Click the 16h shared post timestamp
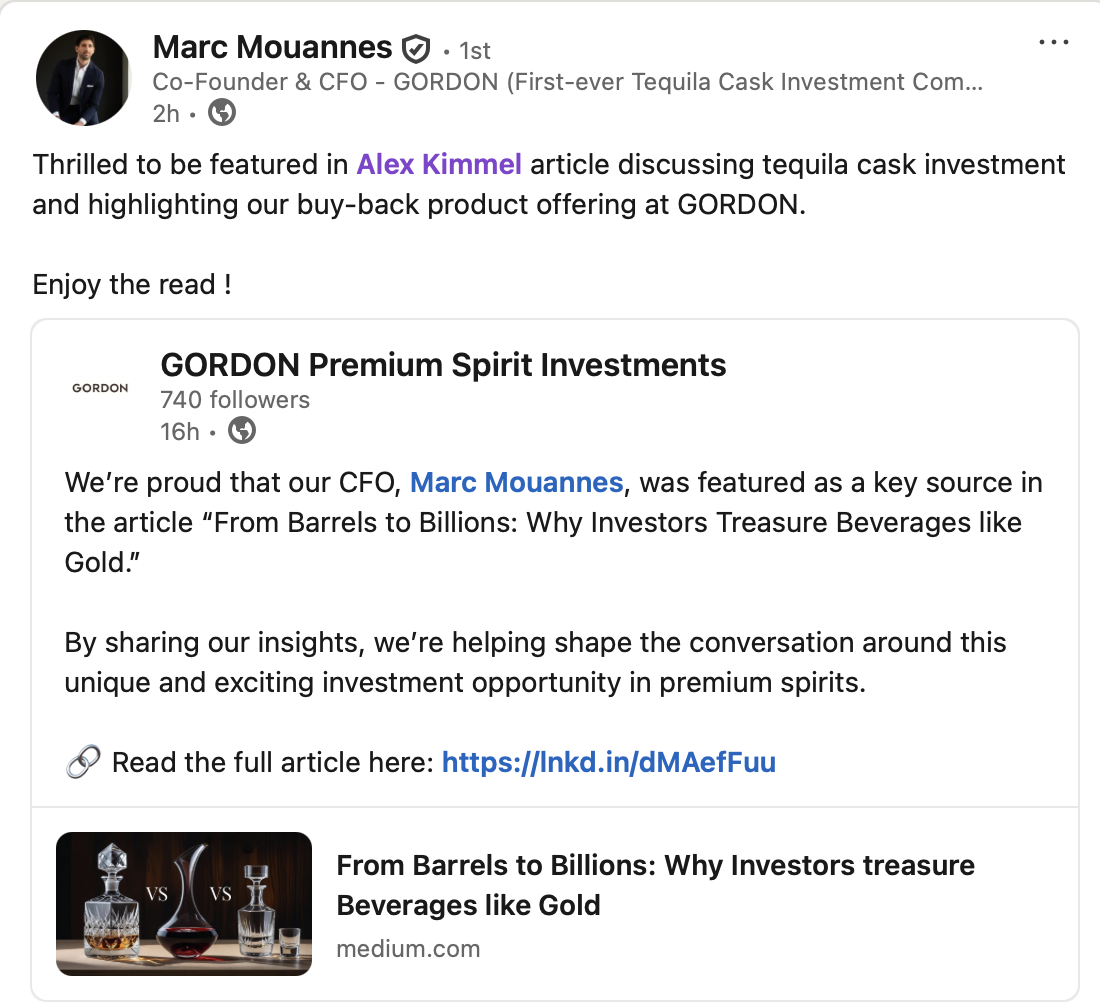 tap(180, 431)
